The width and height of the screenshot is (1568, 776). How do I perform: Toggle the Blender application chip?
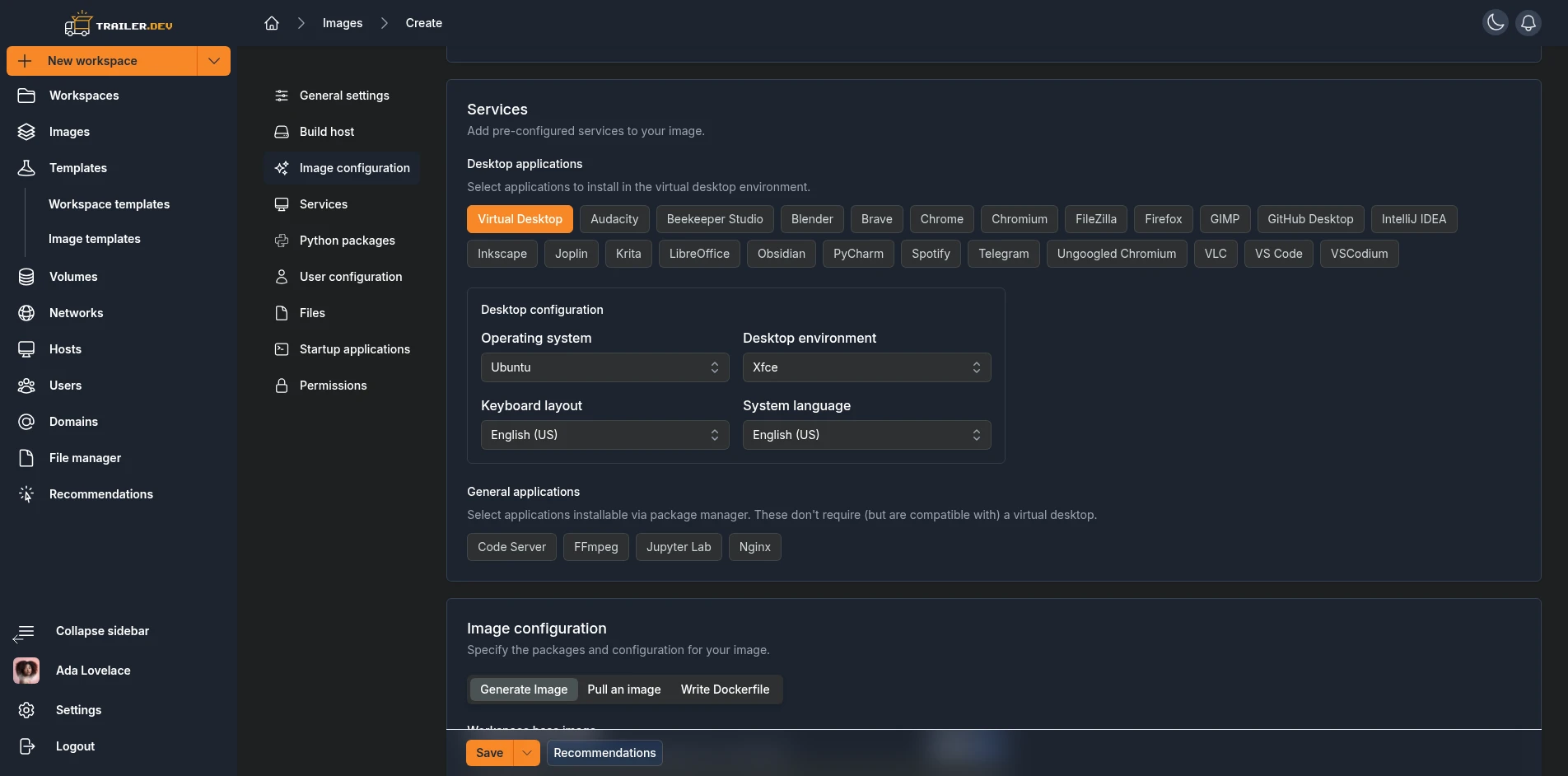[812, 219]
